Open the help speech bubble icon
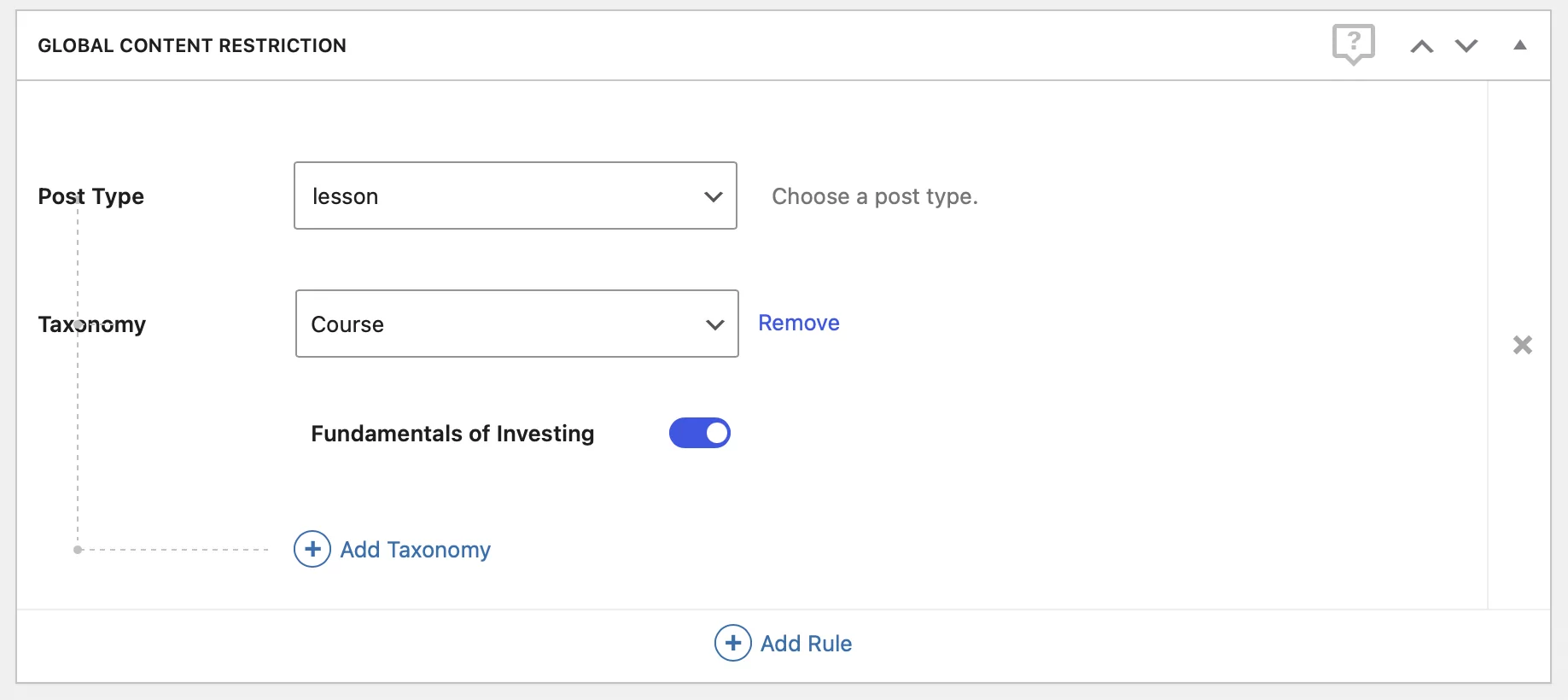 (1353, 44)
